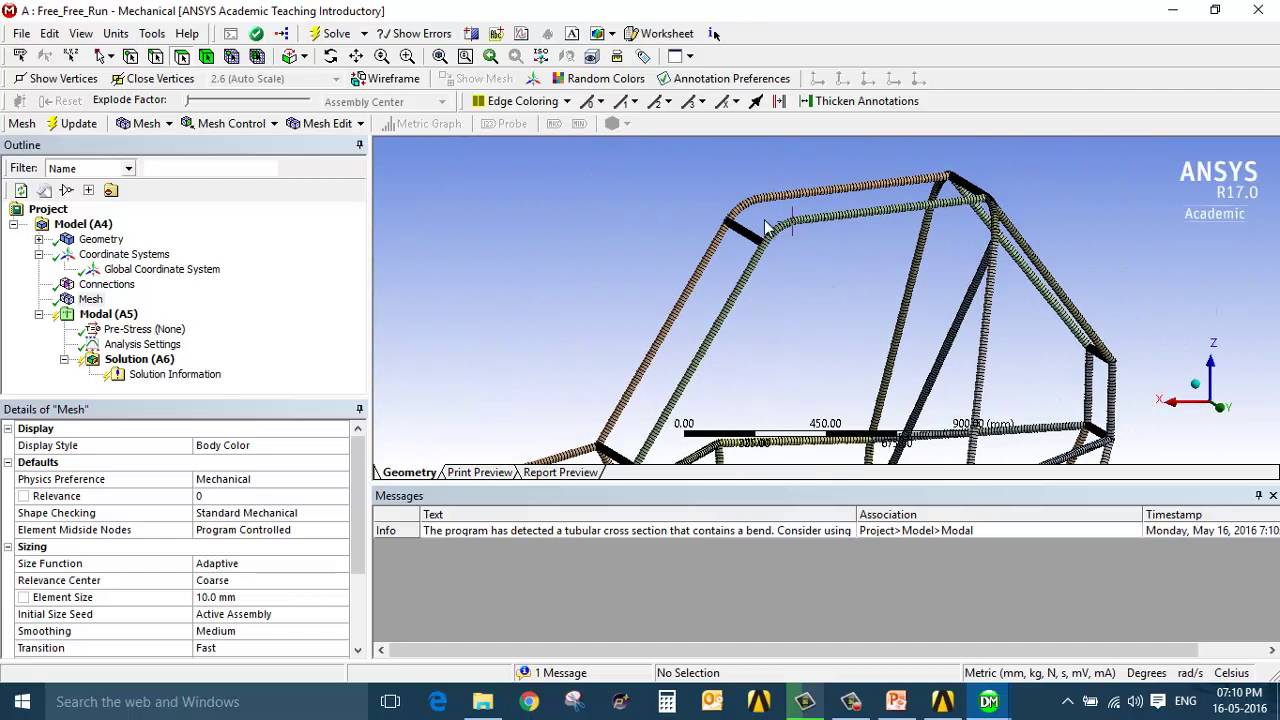Open the Units menu
The image size is (1280, 720).
point(115,33)
